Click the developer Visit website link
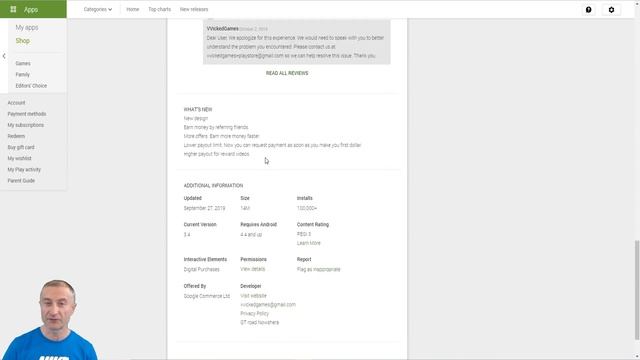 (253, 296)
